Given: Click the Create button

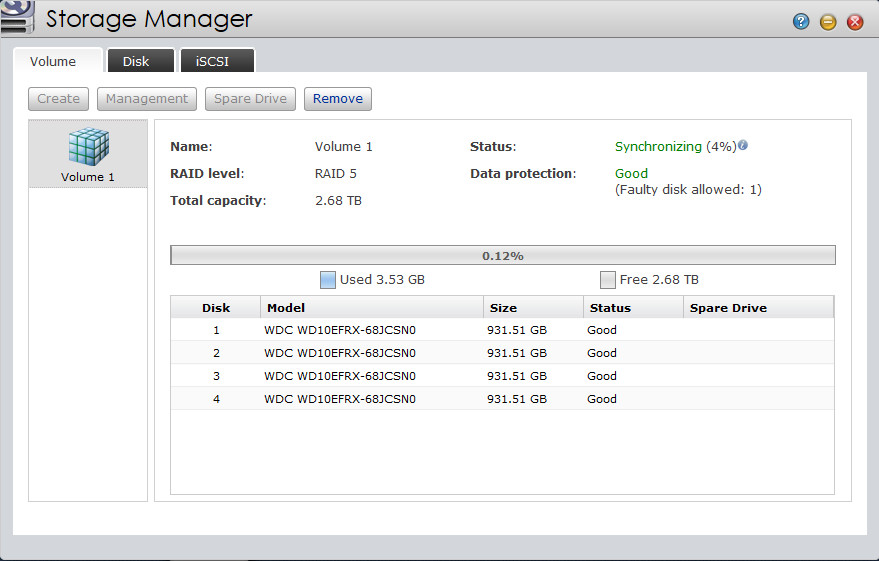Looking at the screenshot, I should point(59,99).
